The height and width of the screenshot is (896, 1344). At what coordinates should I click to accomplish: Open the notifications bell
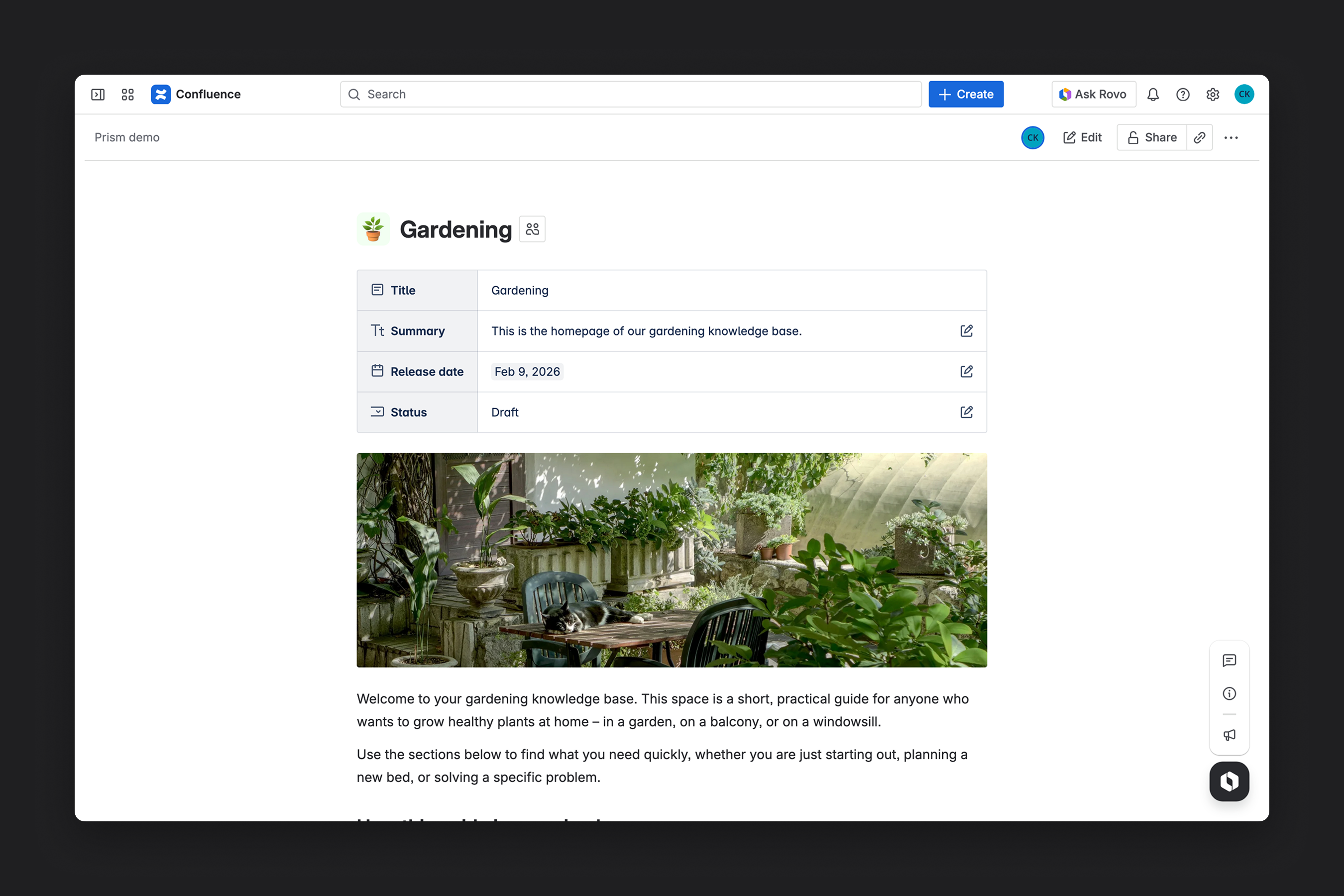coord(1152,94)
